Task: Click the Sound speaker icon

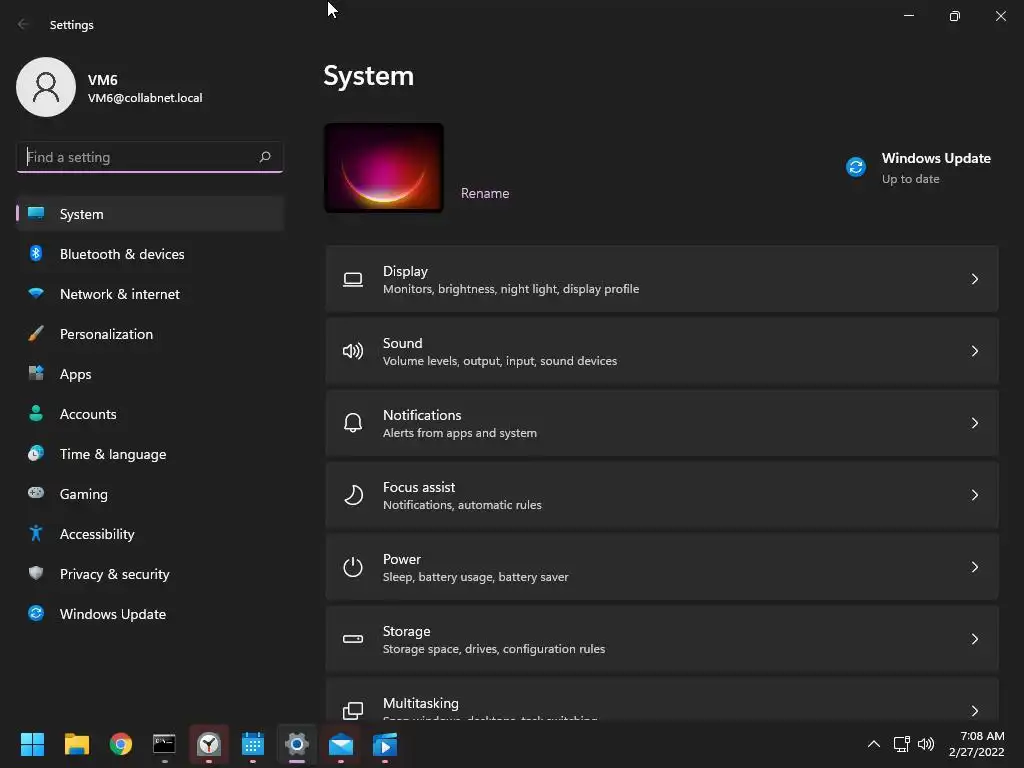Action: 353,351
